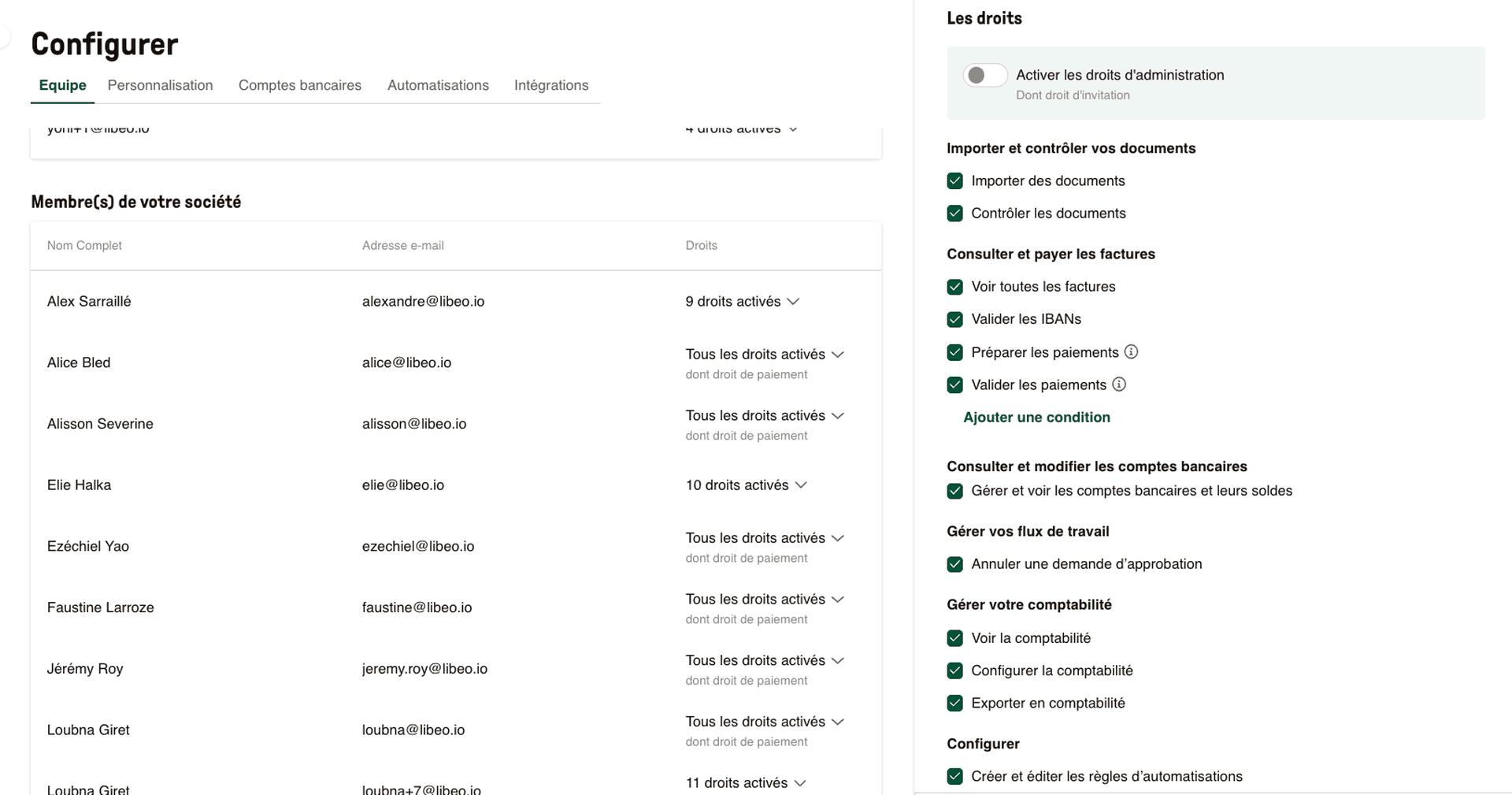Open the Intégrations tab
The image size is (1512, 795).
pyautogui.click(x=551, y=85)
